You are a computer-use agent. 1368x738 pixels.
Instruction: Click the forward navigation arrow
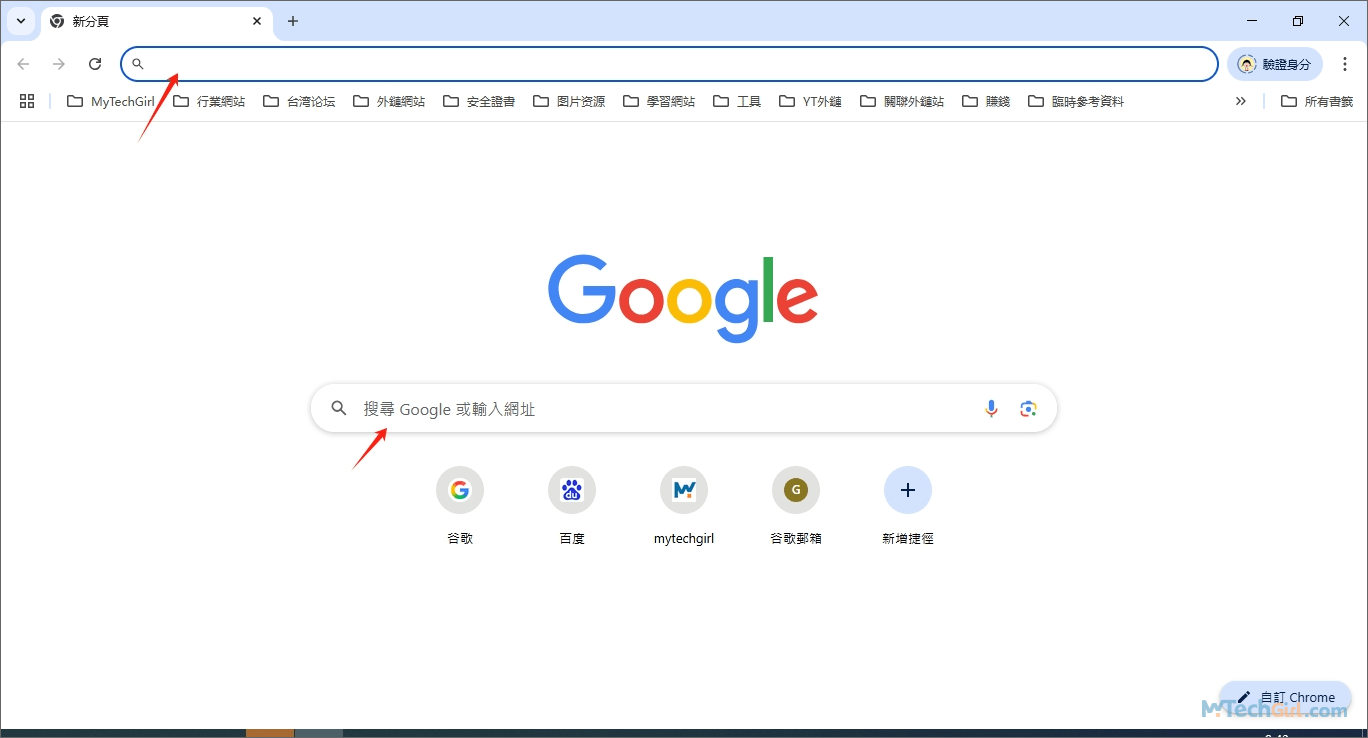(x=59, y=63)
